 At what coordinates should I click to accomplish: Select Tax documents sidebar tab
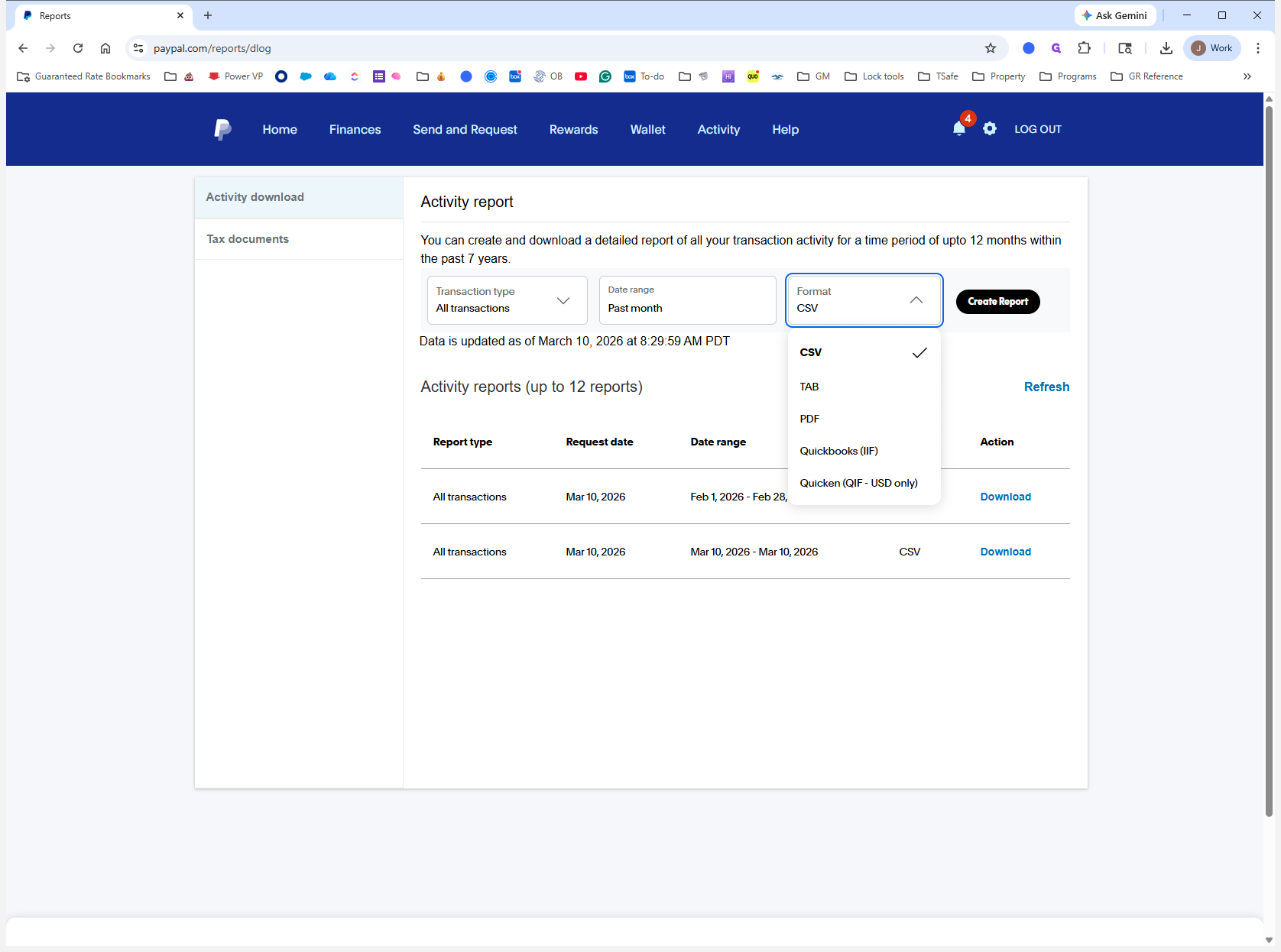pos(299,239)
